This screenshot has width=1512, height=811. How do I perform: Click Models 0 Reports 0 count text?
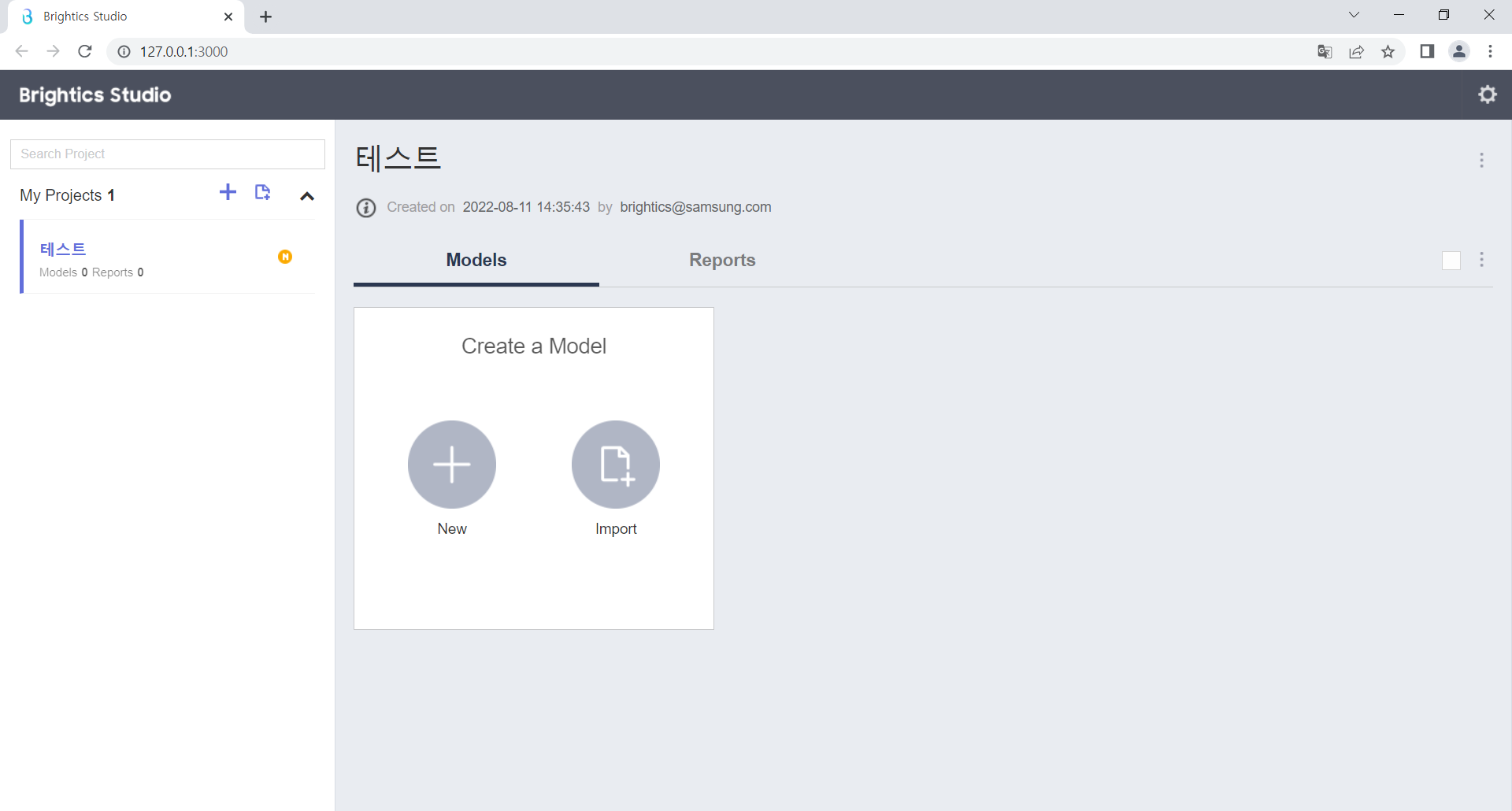[91, 272]
